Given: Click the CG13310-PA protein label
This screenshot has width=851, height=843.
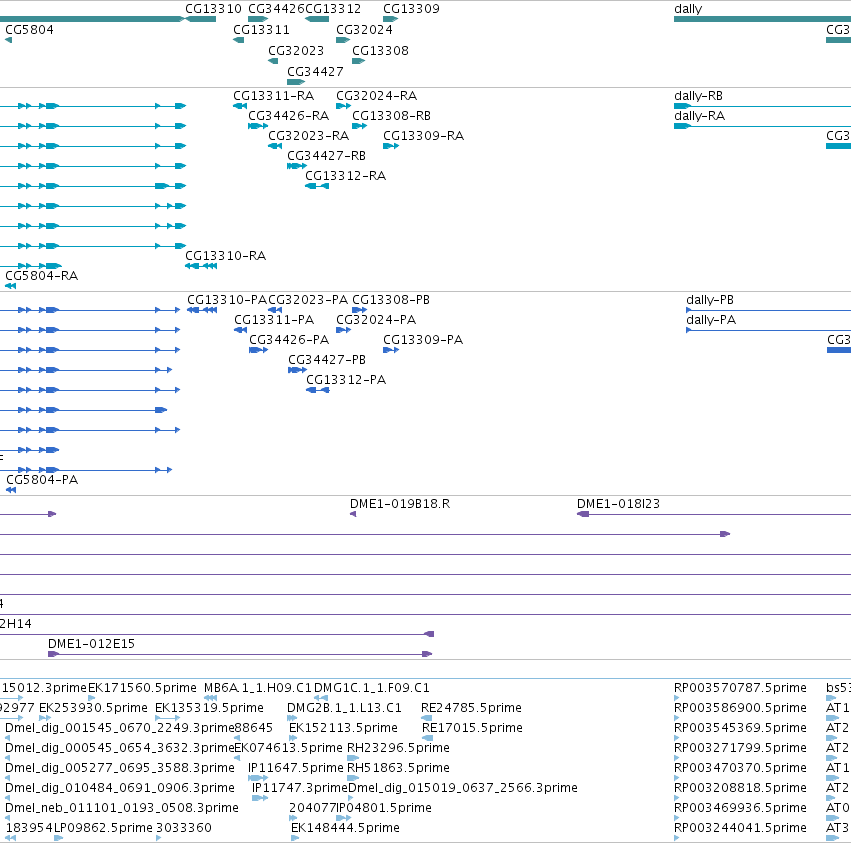Looking at the screenshot, I should [x=227, y=300].
